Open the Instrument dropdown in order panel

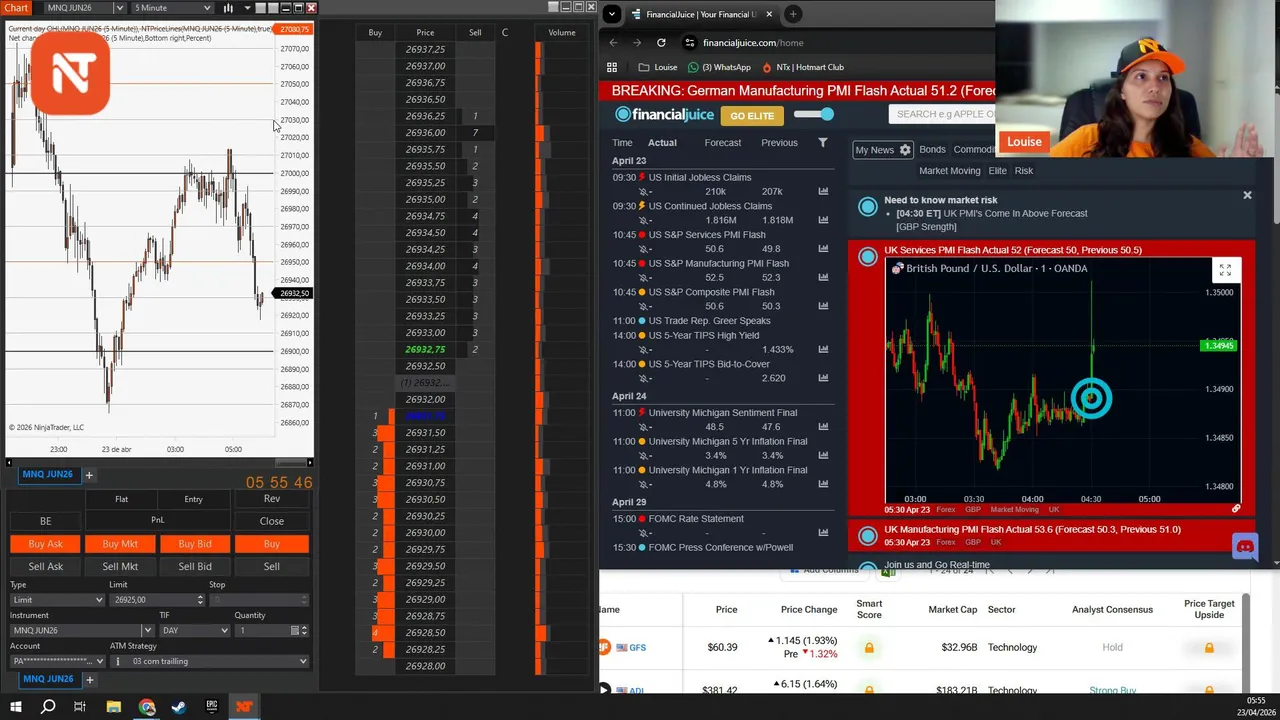click(x=147, y=631)
